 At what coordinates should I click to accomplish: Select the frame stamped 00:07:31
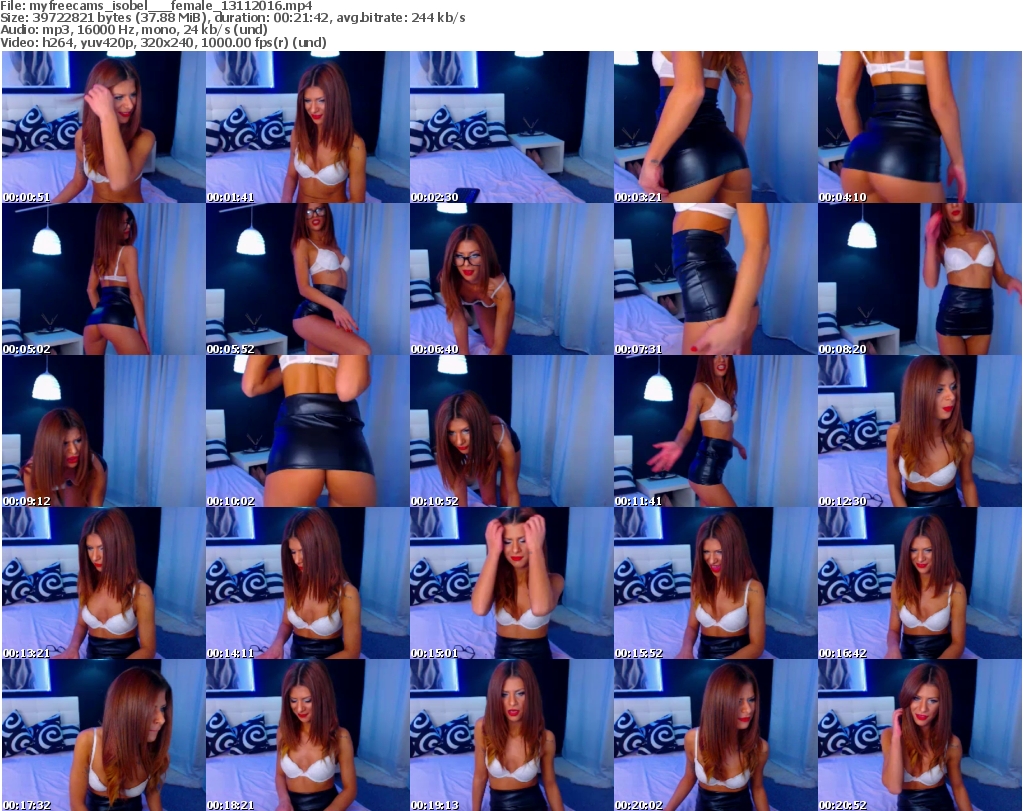[x=715, y=279]
